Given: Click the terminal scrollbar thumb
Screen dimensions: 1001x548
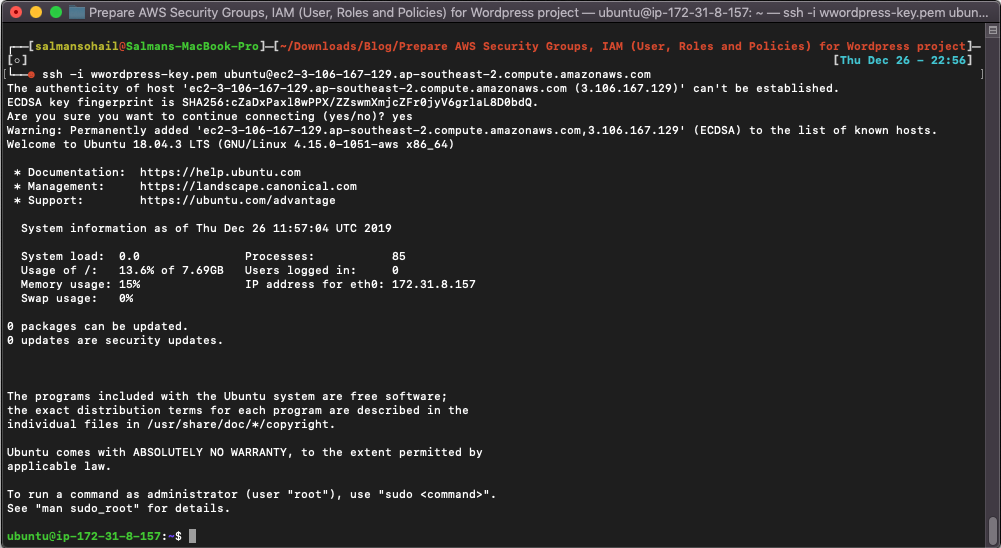Looking at the screenshot, I should pyautogui.click(x=993, y=528).
